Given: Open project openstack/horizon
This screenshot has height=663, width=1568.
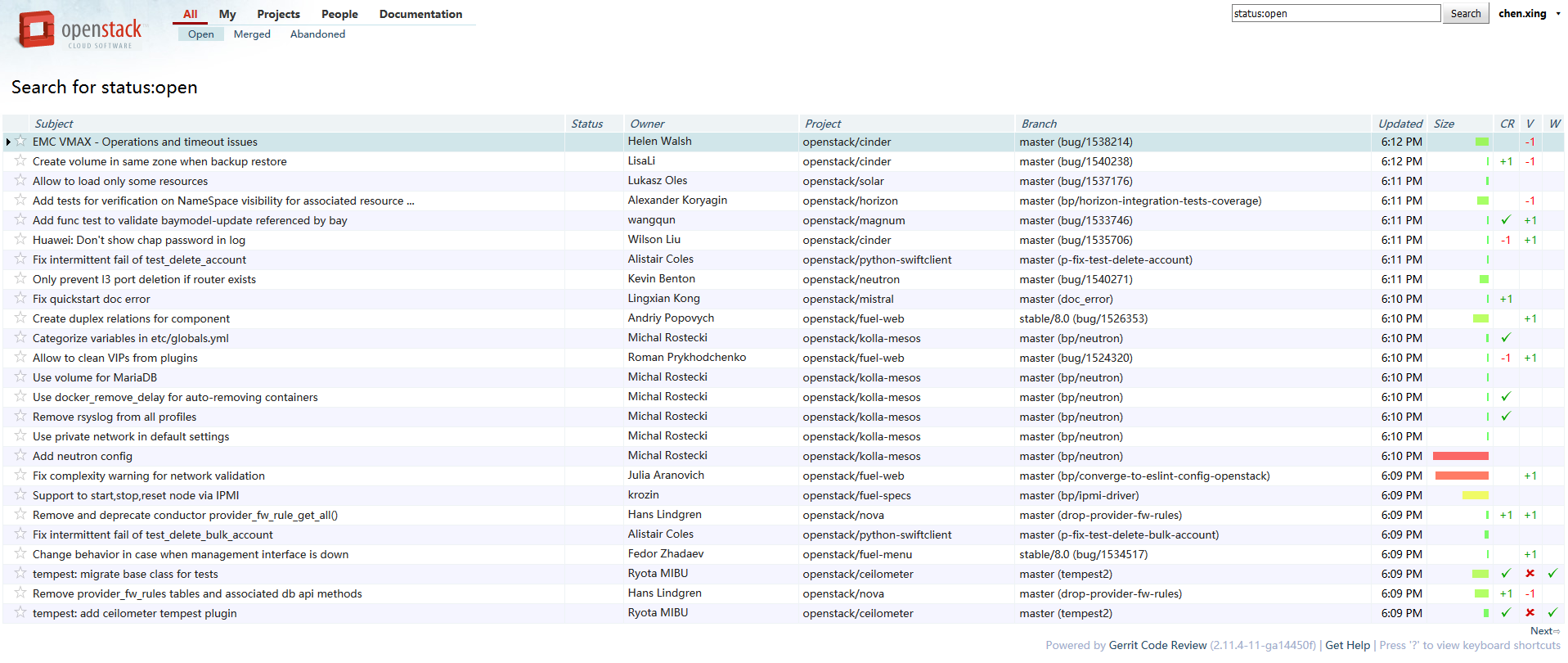Looking at the screenshot, I should [x=850, y=201].
